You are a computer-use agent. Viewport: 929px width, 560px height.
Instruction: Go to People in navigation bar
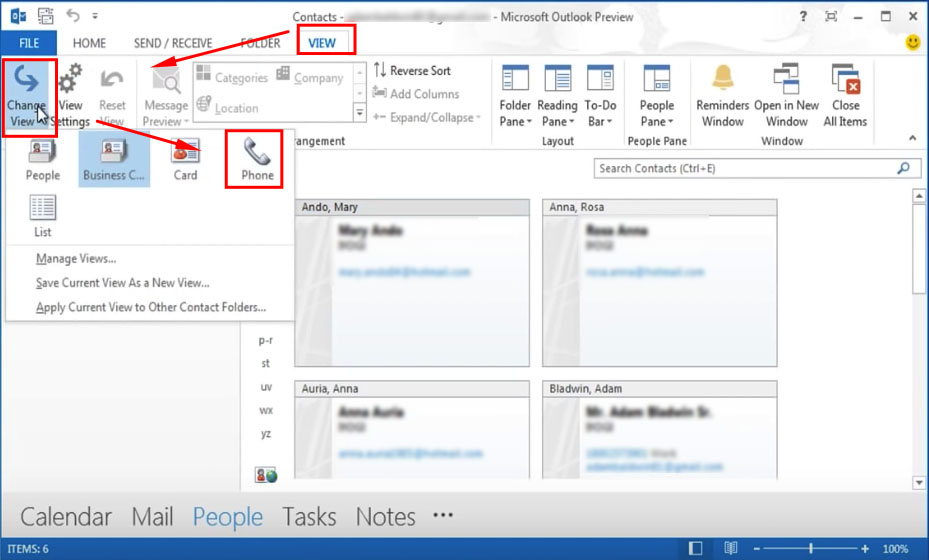(228, 517)
